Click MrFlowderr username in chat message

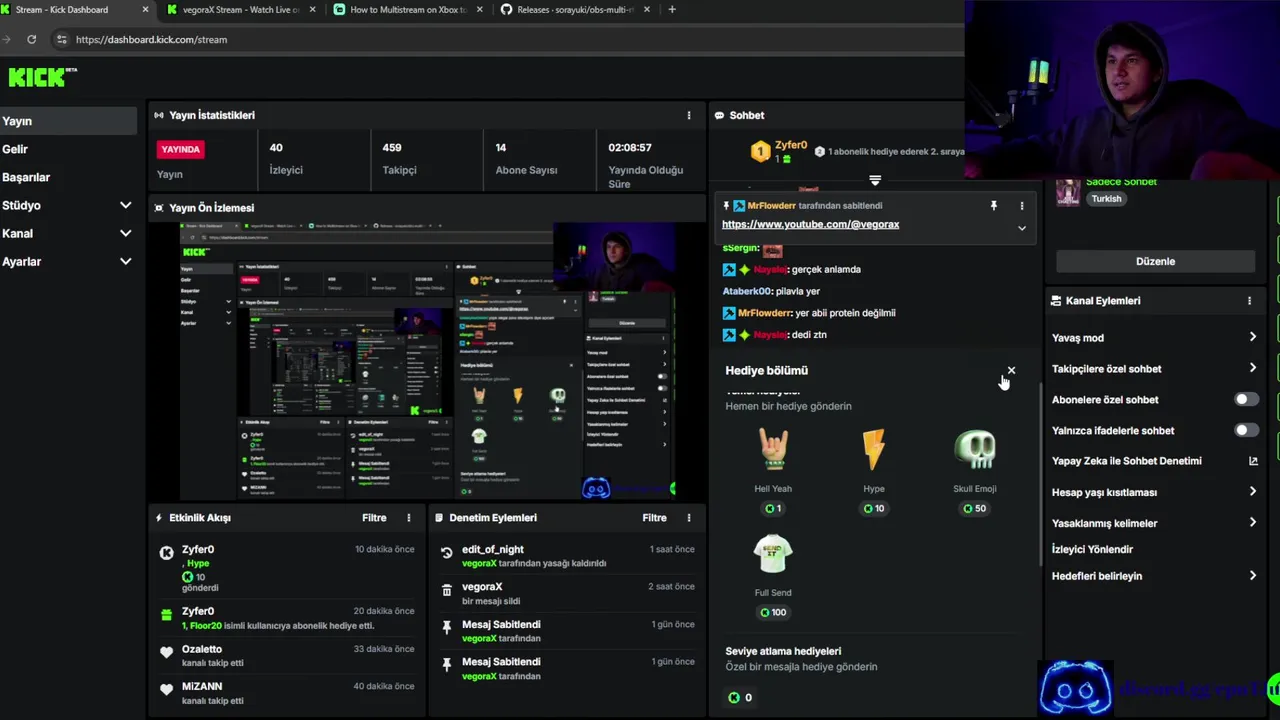tap(766, 313)
